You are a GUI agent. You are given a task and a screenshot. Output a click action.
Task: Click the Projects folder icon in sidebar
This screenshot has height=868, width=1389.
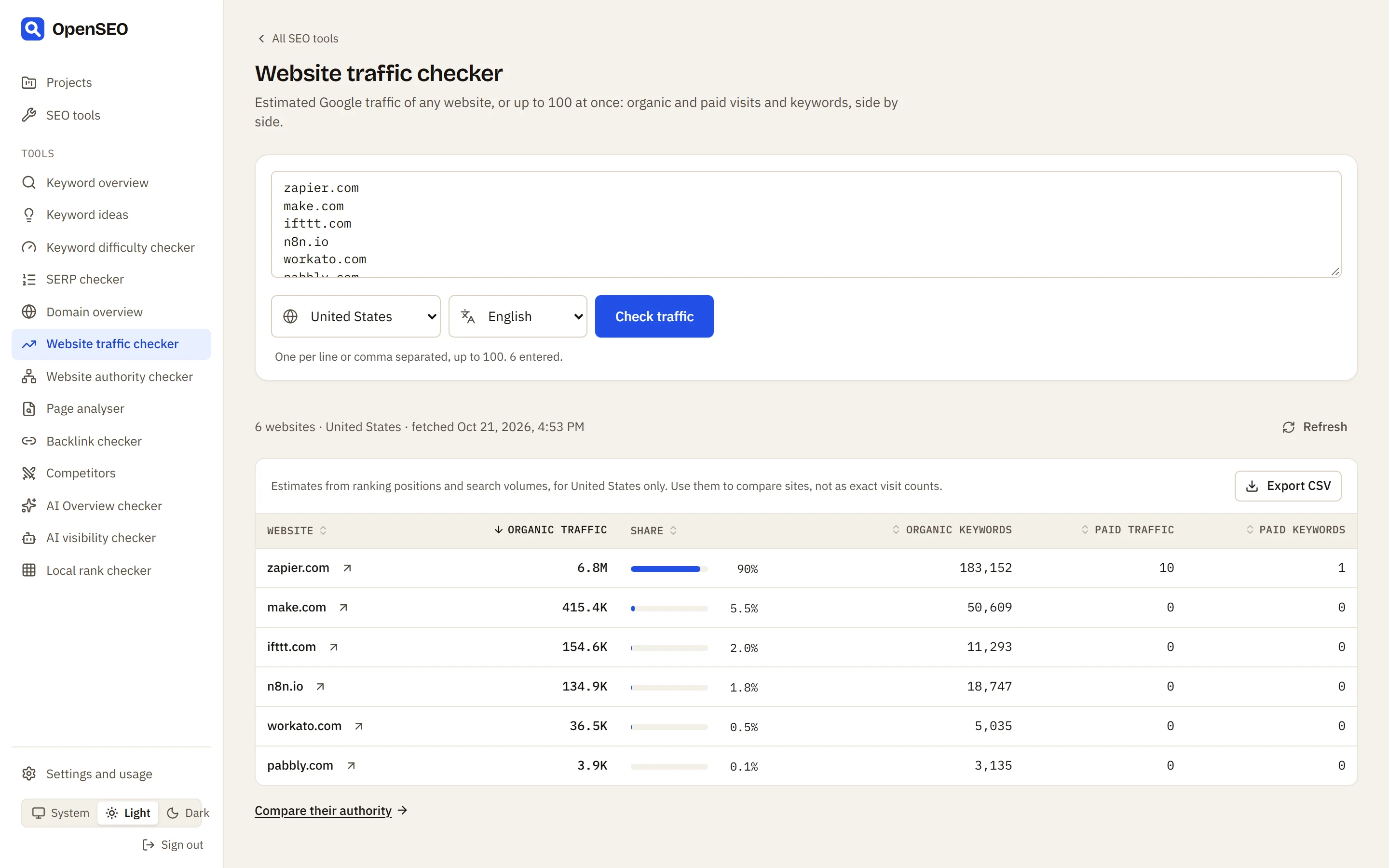coord(29,82)
